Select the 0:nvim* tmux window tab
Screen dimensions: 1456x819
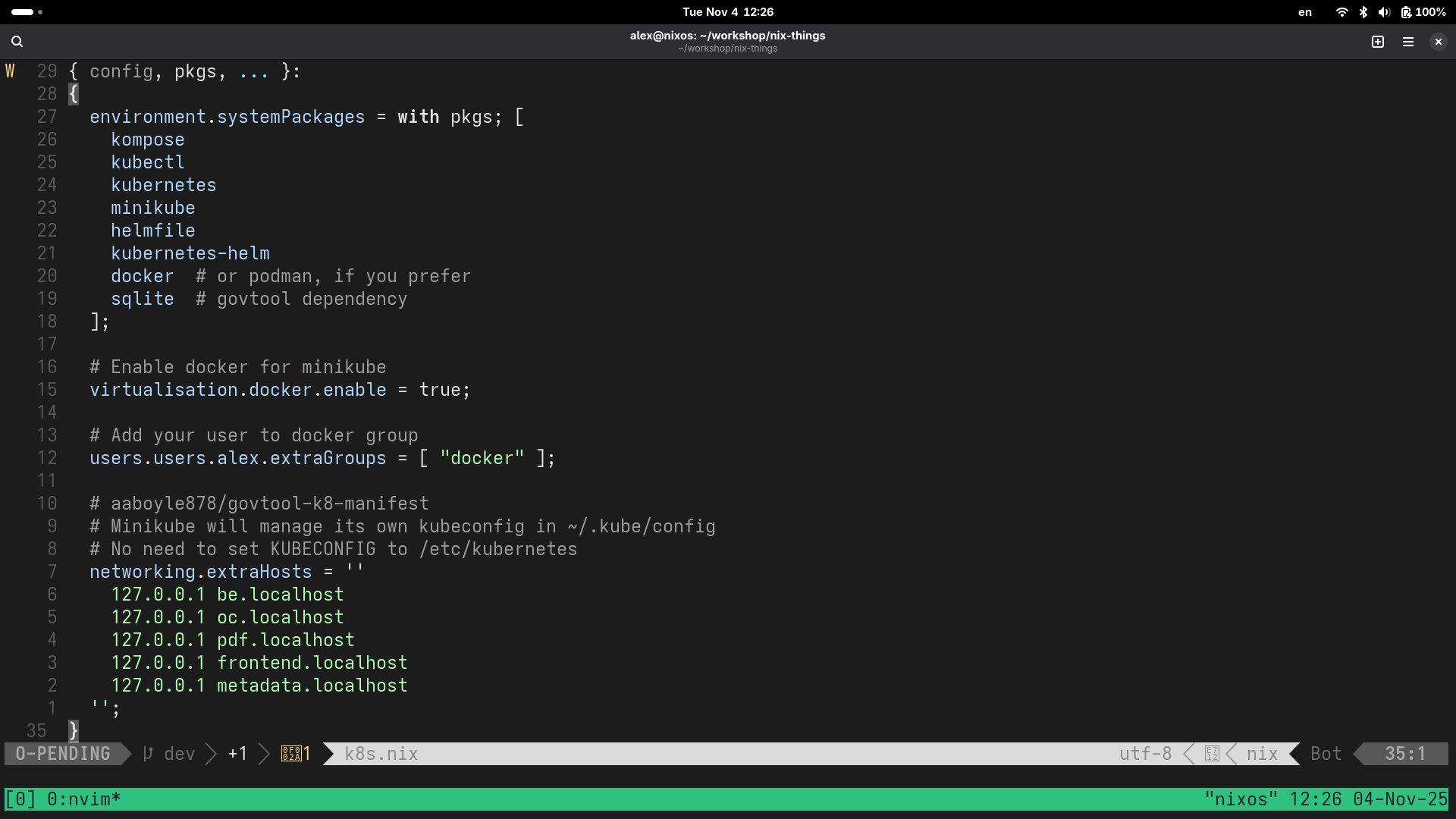[83, 799]
